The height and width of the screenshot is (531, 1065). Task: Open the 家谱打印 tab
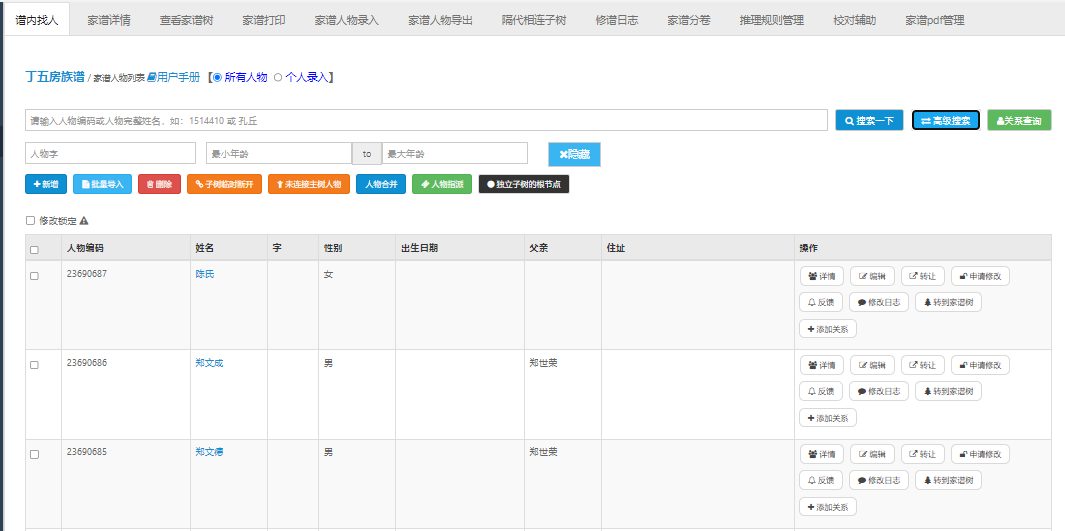coord(264,20)
